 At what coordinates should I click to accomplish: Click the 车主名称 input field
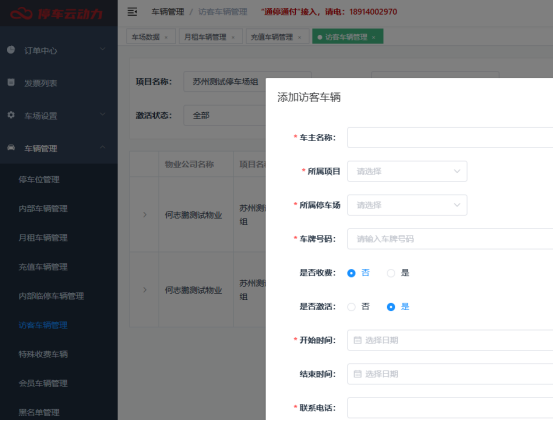[450, 137]
